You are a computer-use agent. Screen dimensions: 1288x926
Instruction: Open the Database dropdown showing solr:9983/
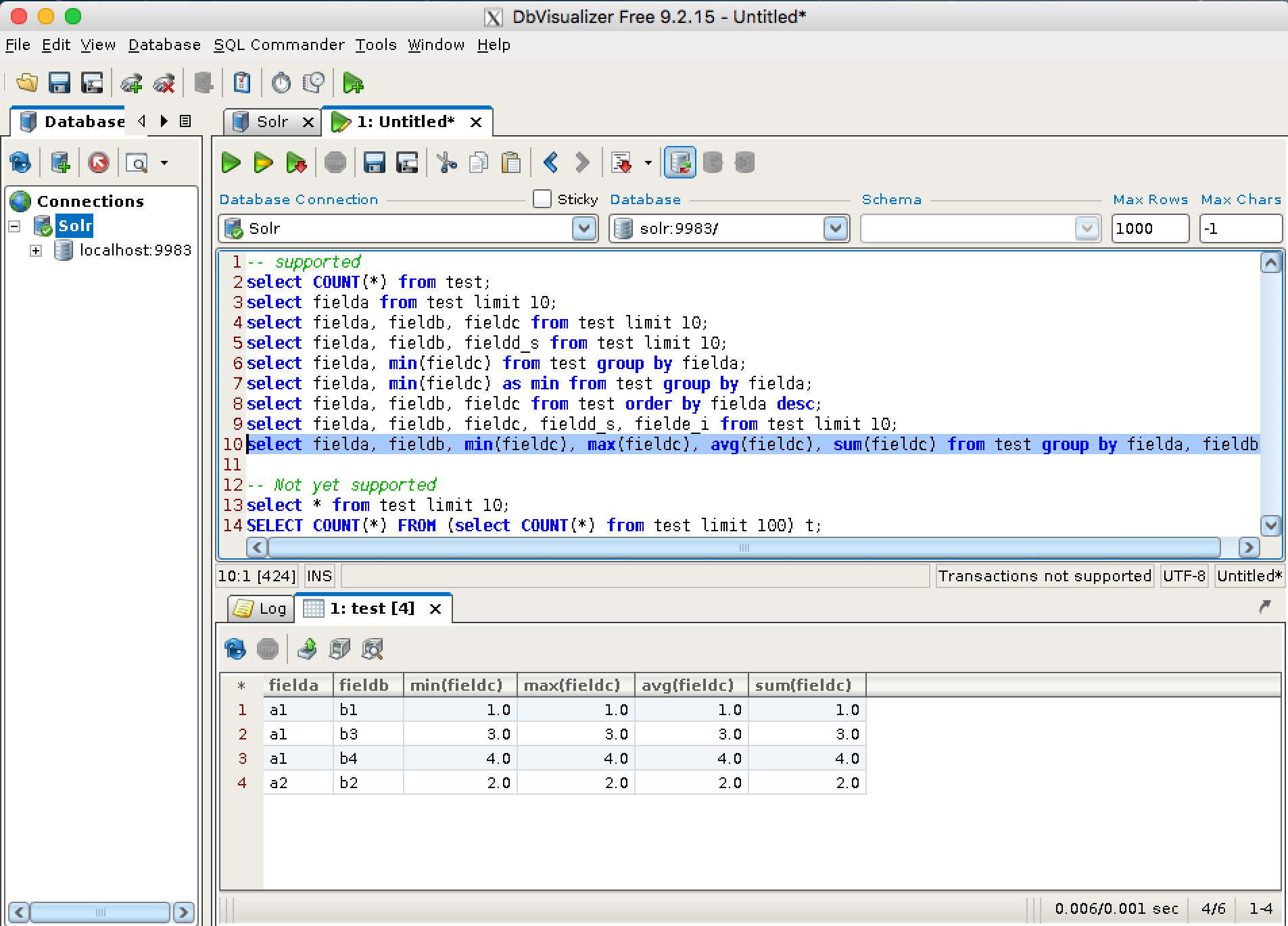(x=835, y=228)
